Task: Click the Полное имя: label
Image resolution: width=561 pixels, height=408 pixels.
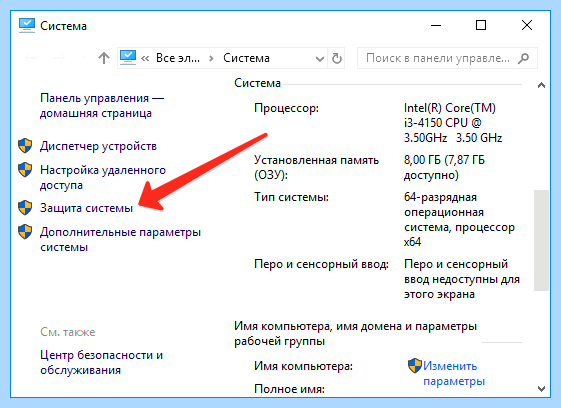Action: tap(289, 389)
